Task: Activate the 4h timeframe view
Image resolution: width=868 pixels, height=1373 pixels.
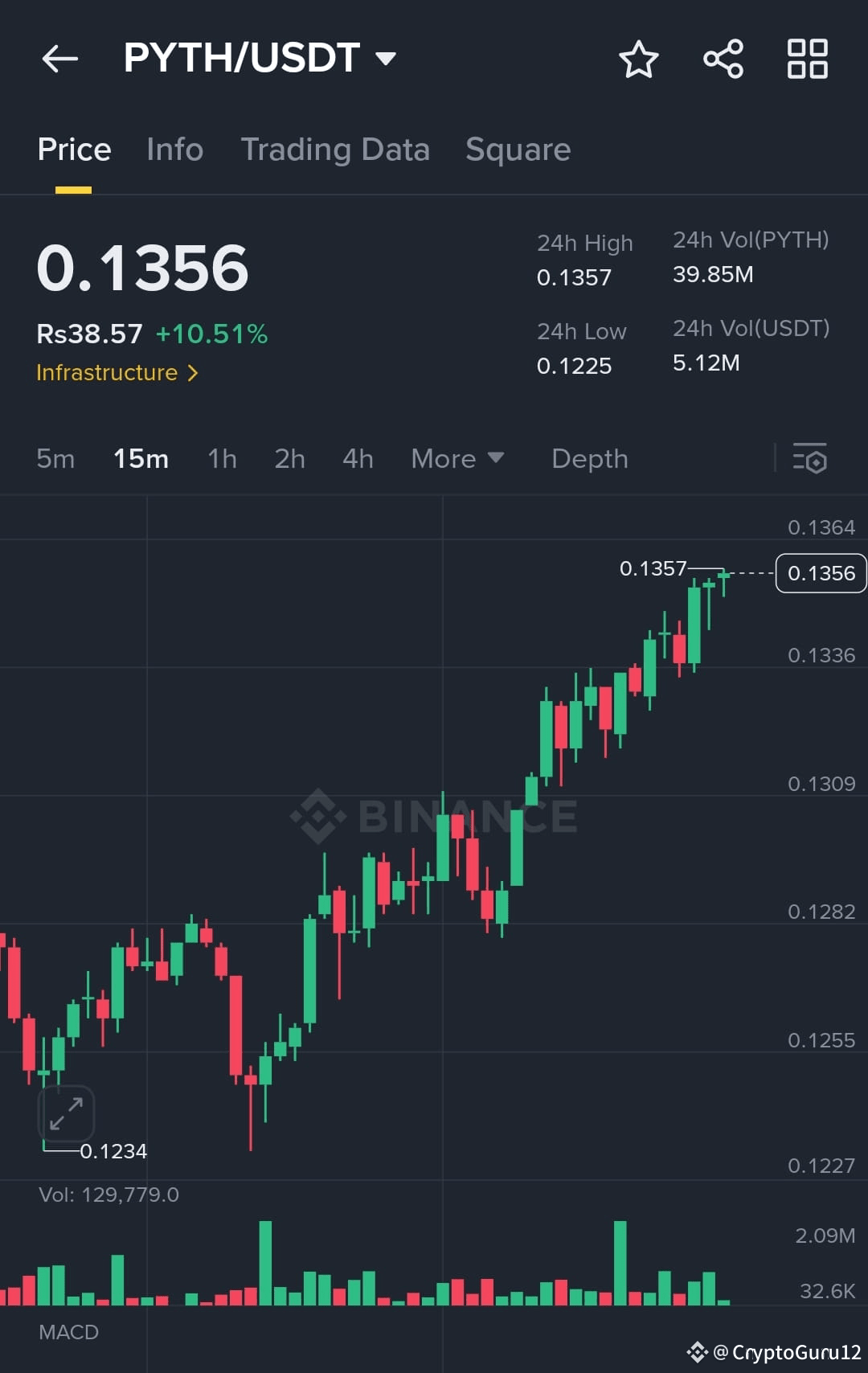Action: [x=357, y=459]
